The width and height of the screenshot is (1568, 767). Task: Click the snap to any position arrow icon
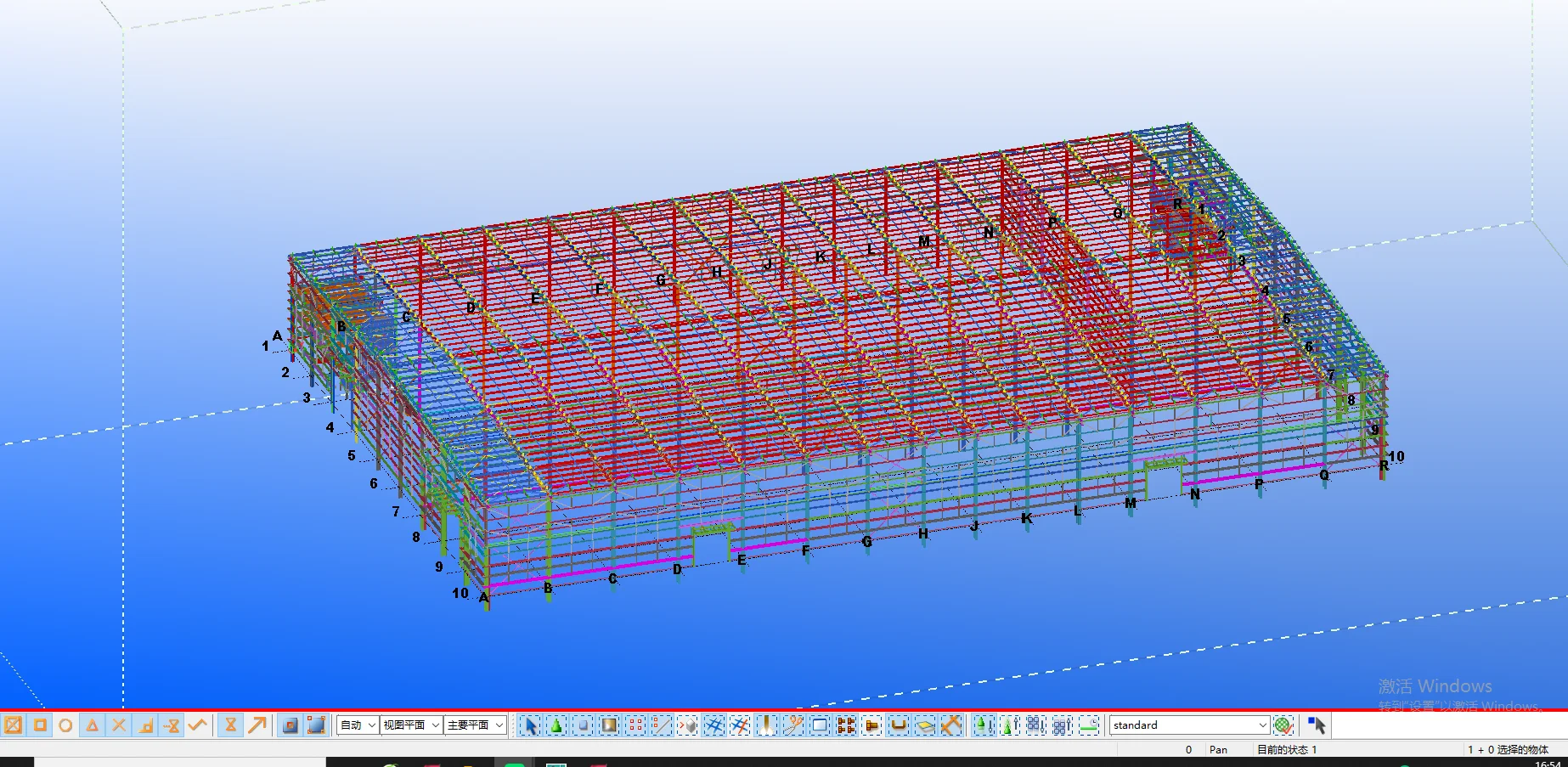(257, 725)
